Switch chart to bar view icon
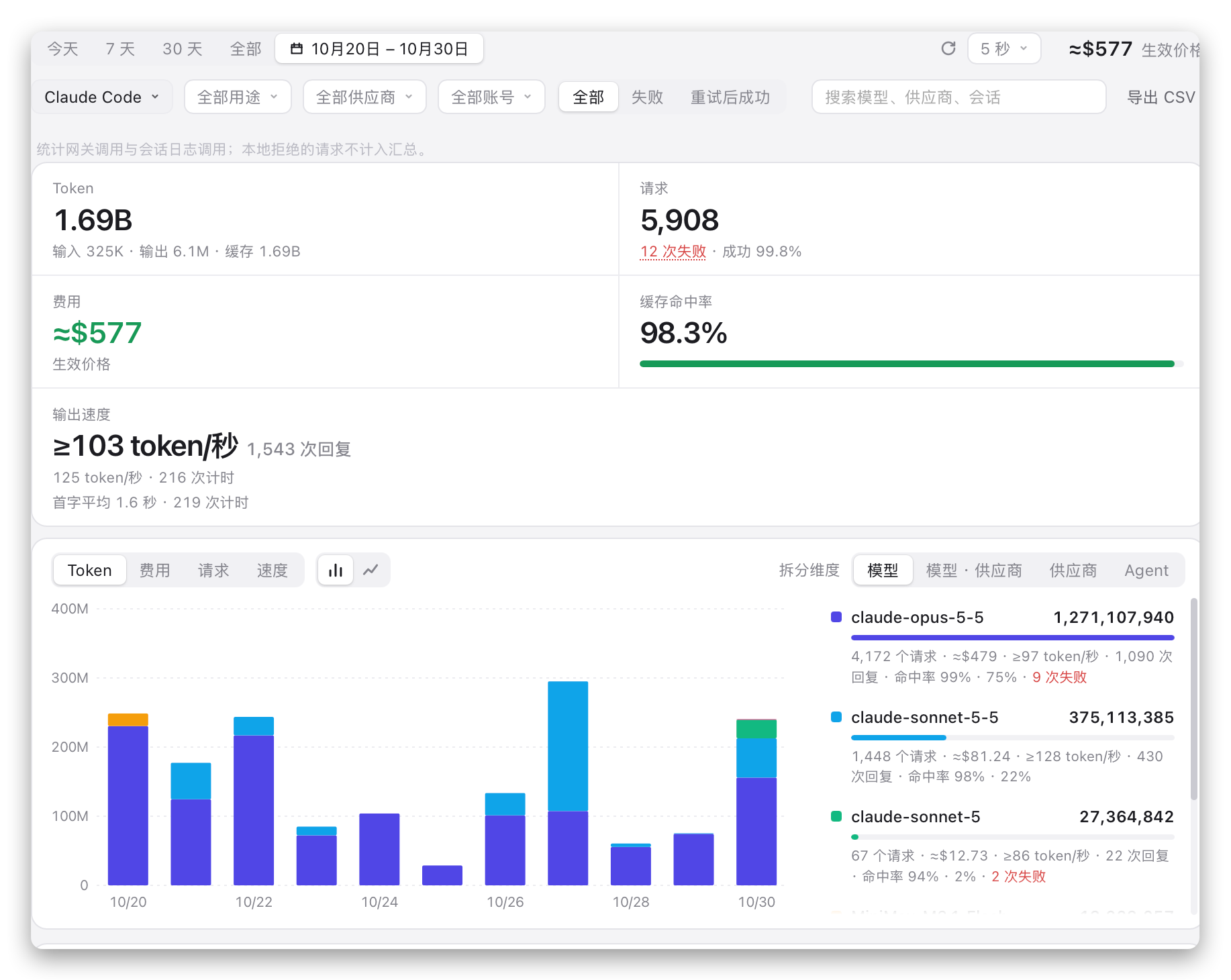 (336, 571)
